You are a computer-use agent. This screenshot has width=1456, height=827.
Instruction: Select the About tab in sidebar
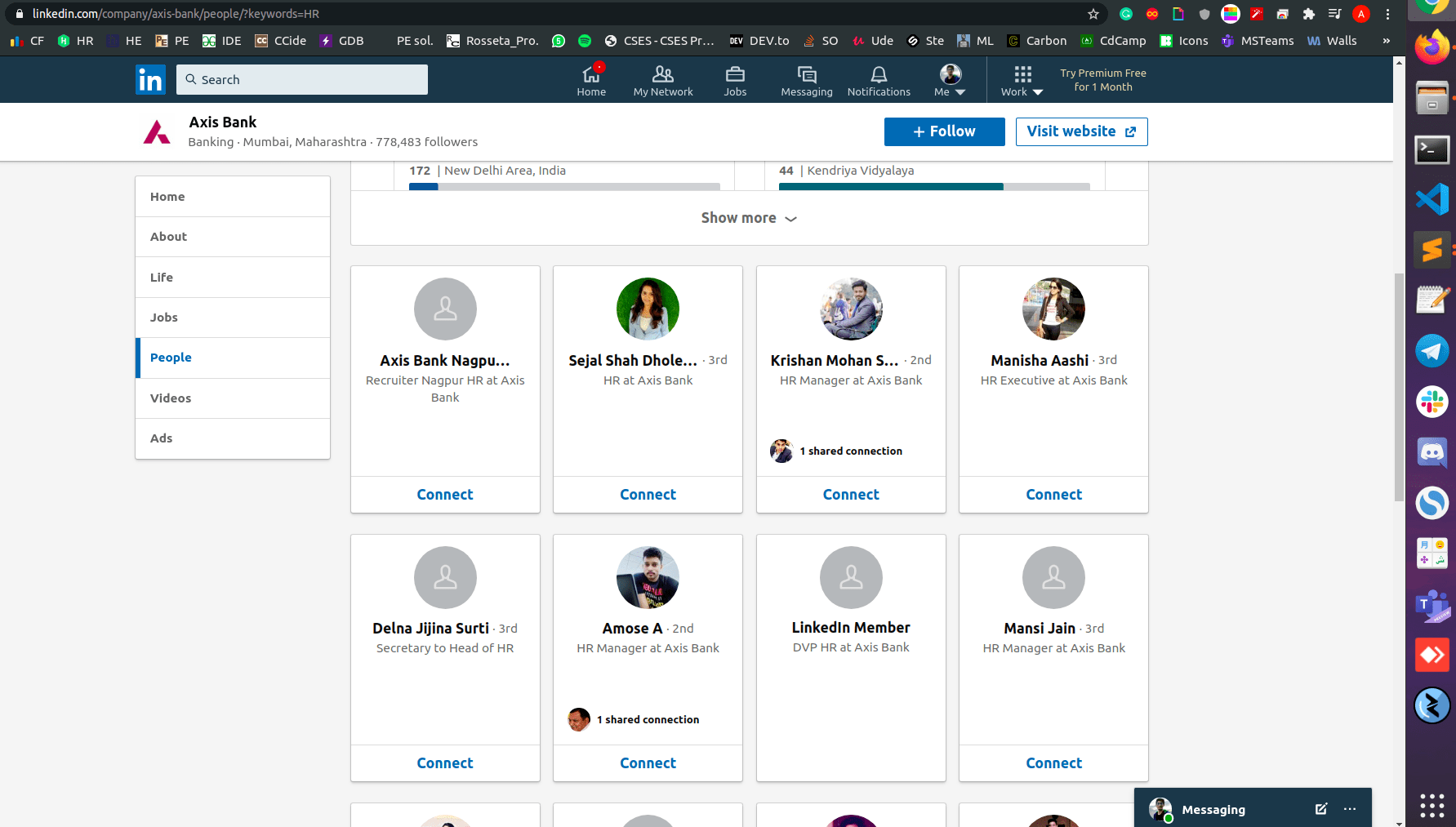coord(233,237)
